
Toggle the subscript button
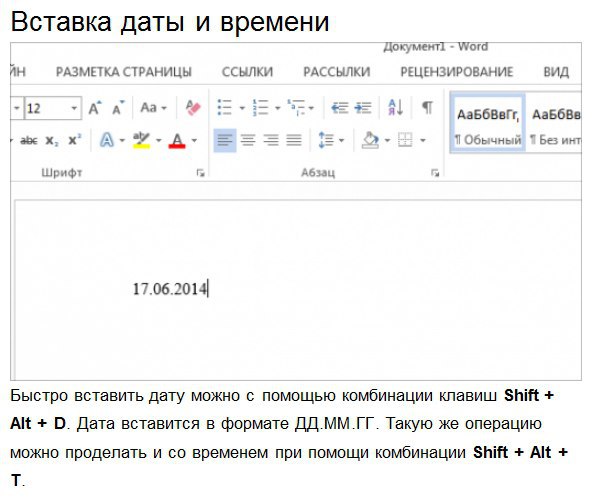pos(52,141)
